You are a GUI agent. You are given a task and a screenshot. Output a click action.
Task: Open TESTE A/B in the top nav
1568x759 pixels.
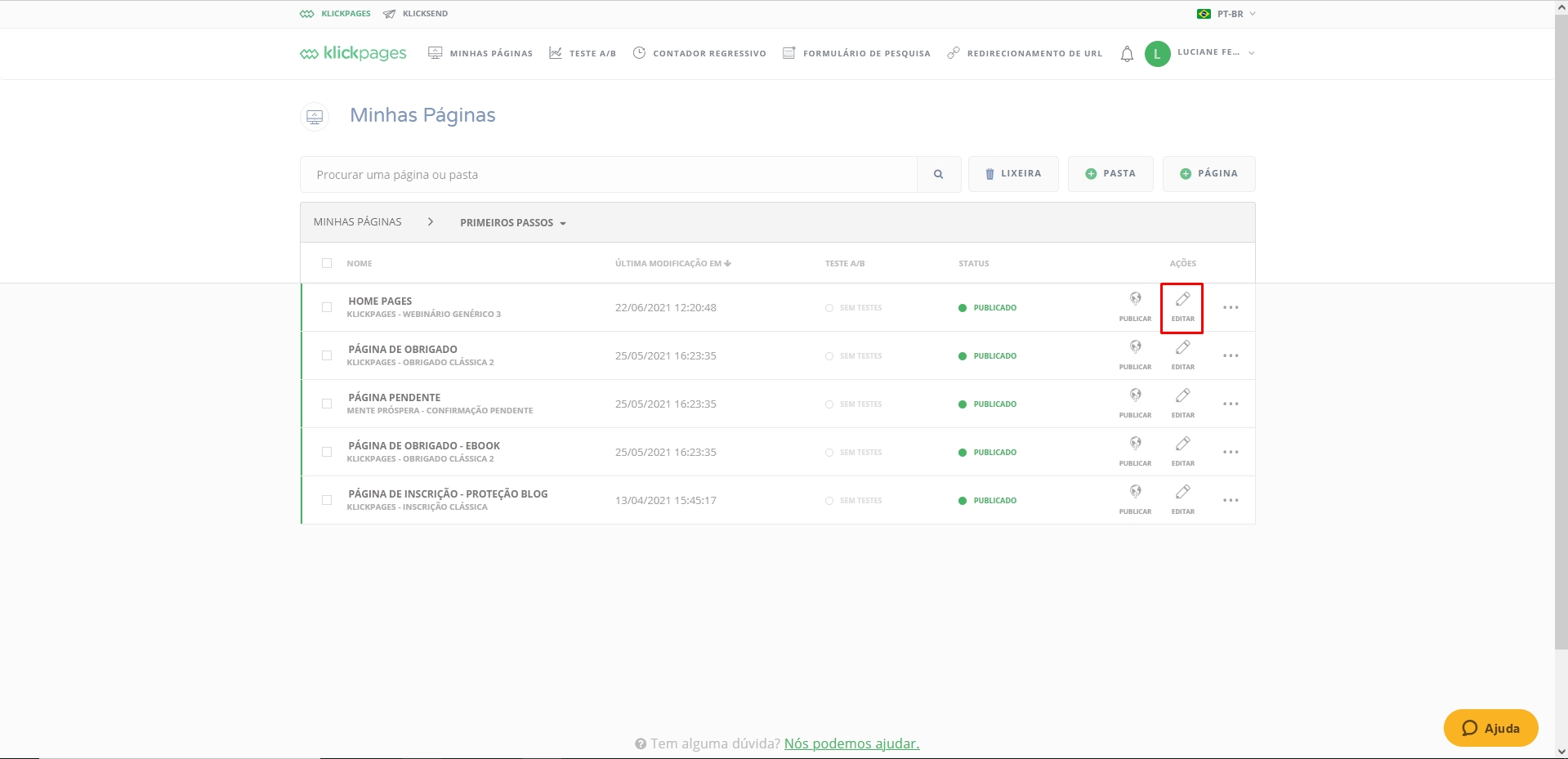coord(583,53)
